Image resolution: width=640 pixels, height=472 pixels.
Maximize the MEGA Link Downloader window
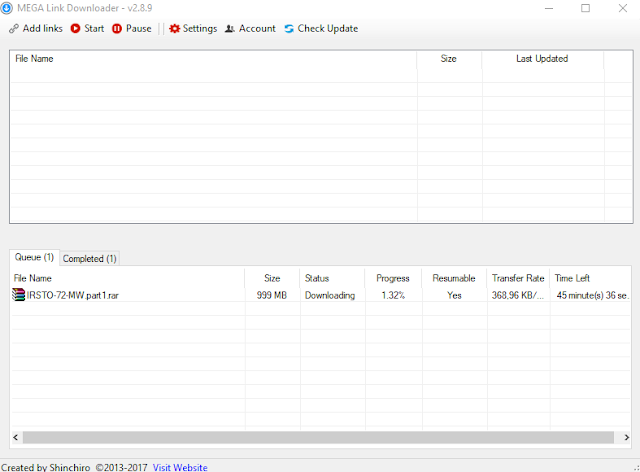pos(585,8)
